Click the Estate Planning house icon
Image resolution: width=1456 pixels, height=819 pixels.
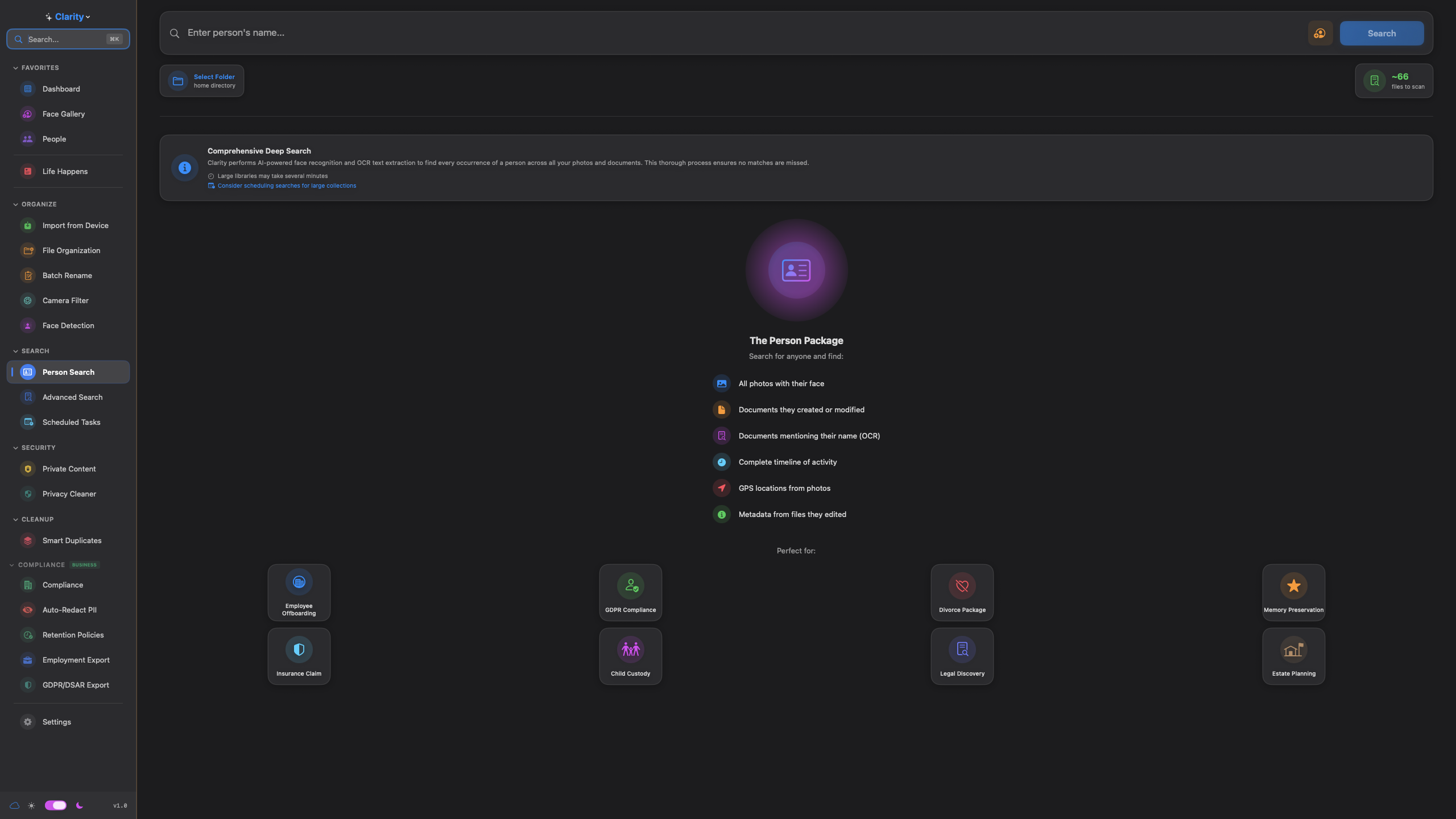point(1293,650)
